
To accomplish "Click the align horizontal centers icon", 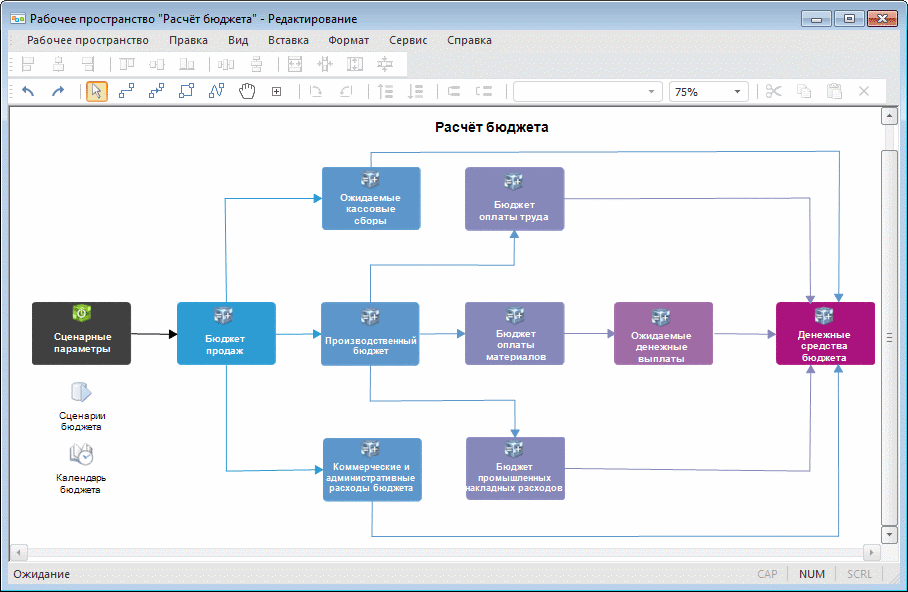I will 58,64.
